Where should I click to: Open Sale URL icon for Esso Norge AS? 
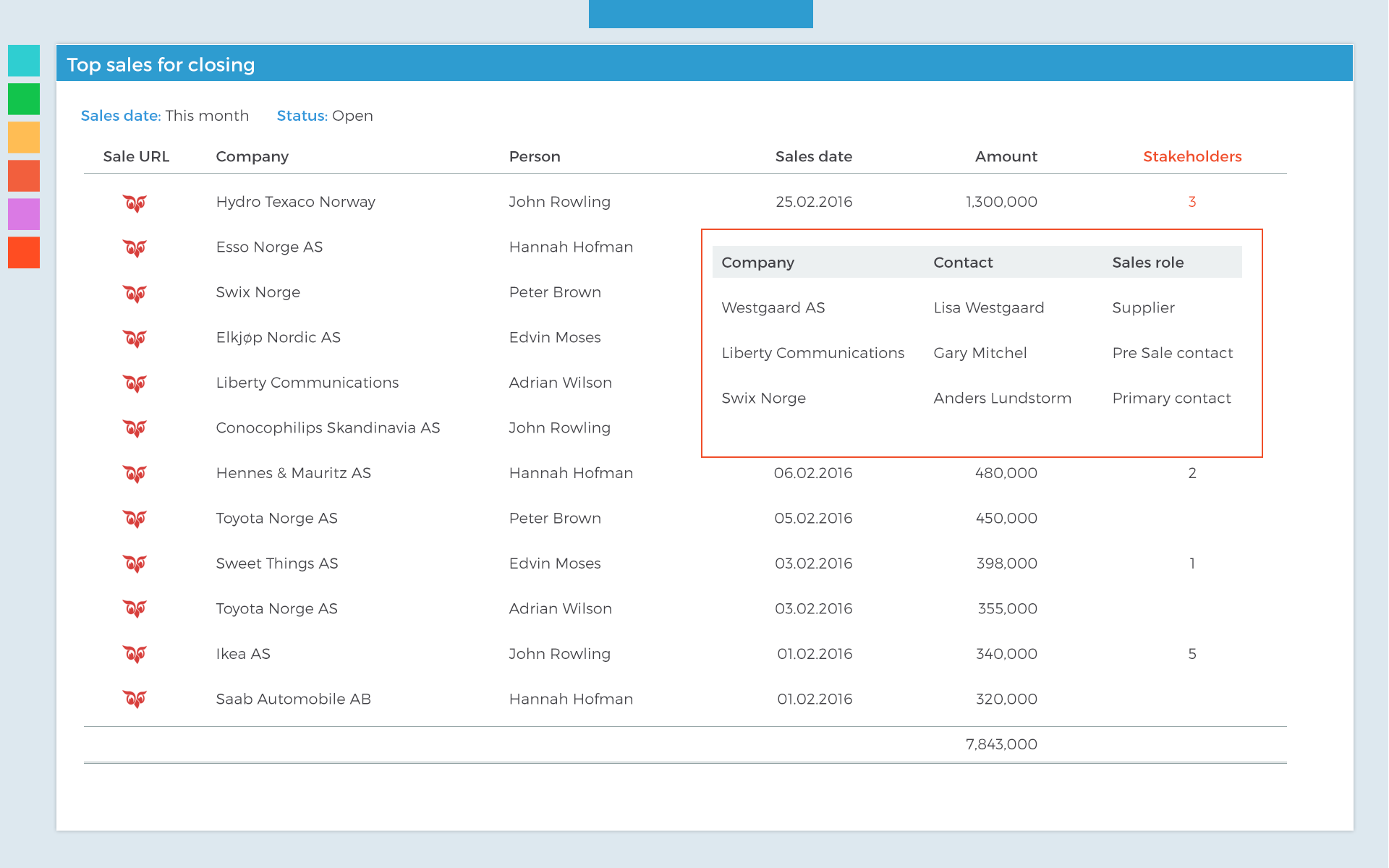[x=135, y=248]
